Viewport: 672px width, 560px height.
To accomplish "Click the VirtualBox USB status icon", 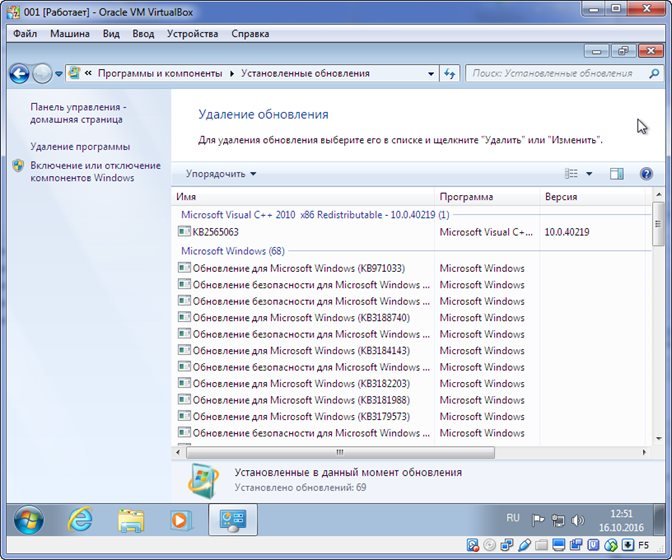I will point(524,545).
